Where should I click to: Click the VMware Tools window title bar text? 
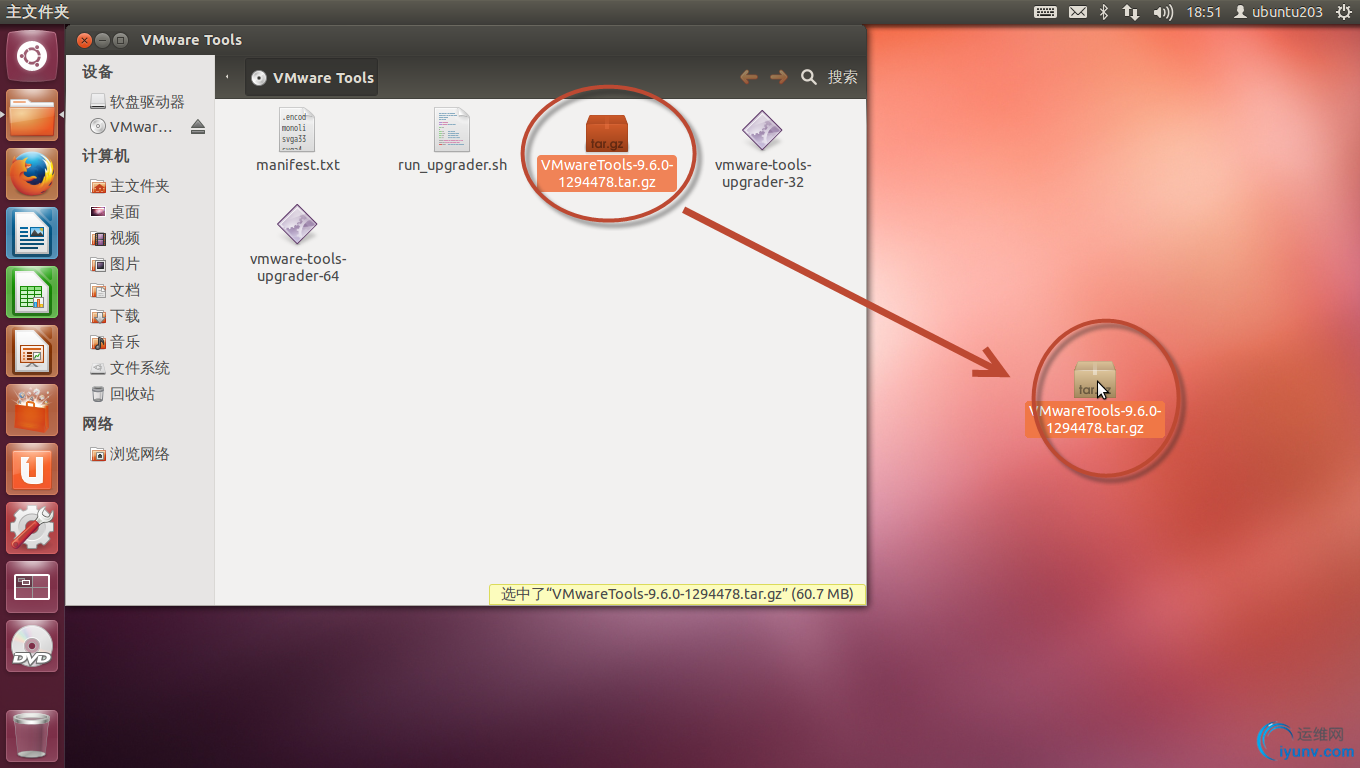pyautogui.click(x=192, y=40)
